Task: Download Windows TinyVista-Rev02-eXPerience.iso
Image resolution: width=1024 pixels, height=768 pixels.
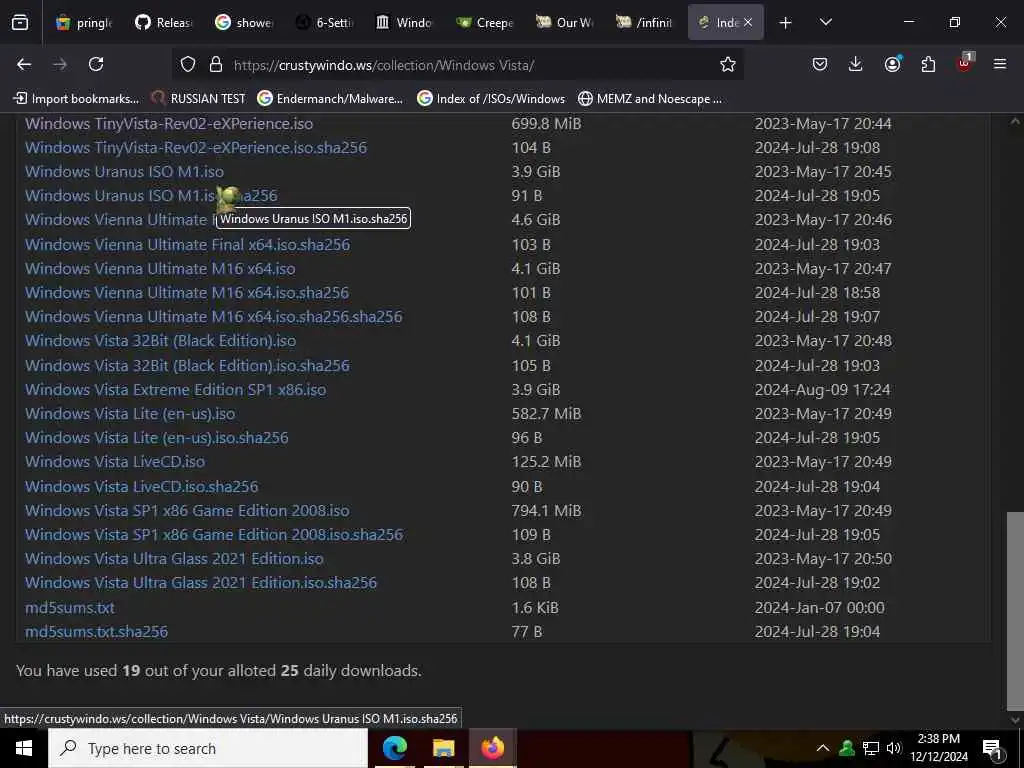Action: pos(169,123)
